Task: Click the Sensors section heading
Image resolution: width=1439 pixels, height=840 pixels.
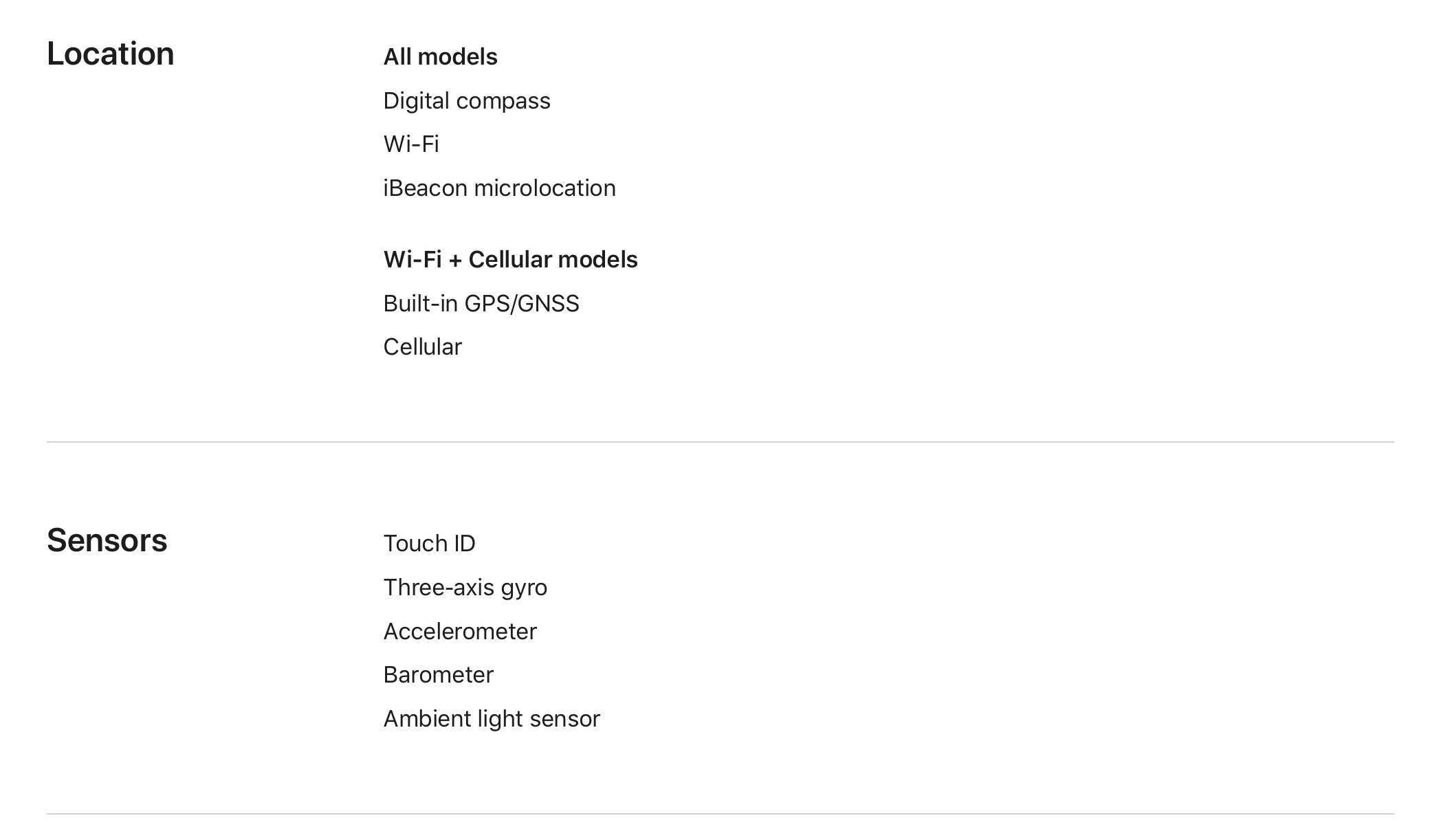Action: [x=107, y=541]
